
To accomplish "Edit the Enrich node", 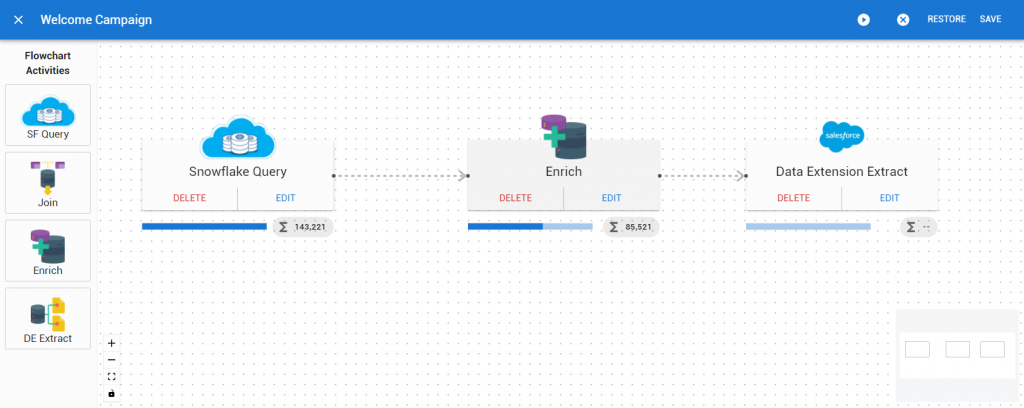I will 611,198.
